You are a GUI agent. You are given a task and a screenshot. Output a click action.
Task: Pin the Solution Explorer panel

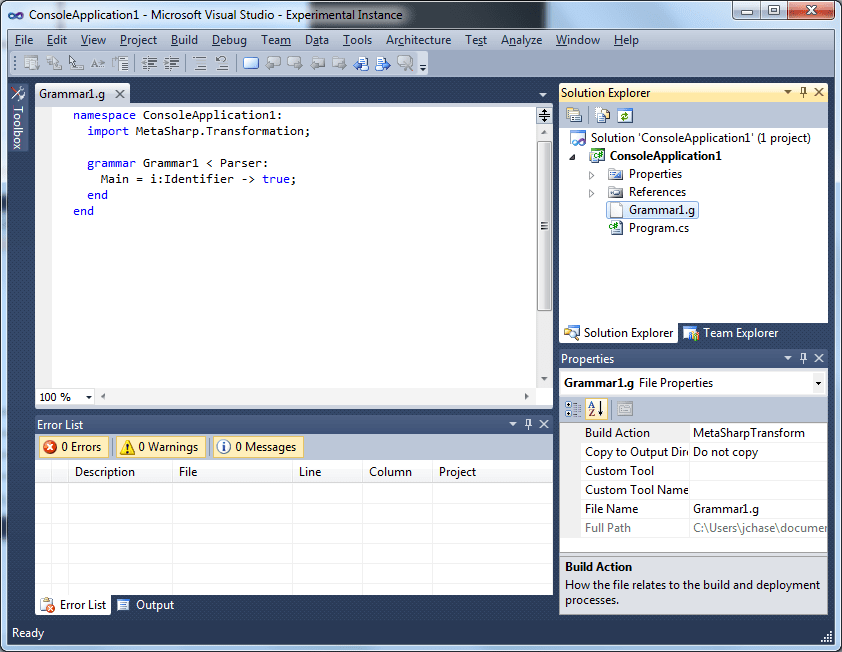(803, 92)
